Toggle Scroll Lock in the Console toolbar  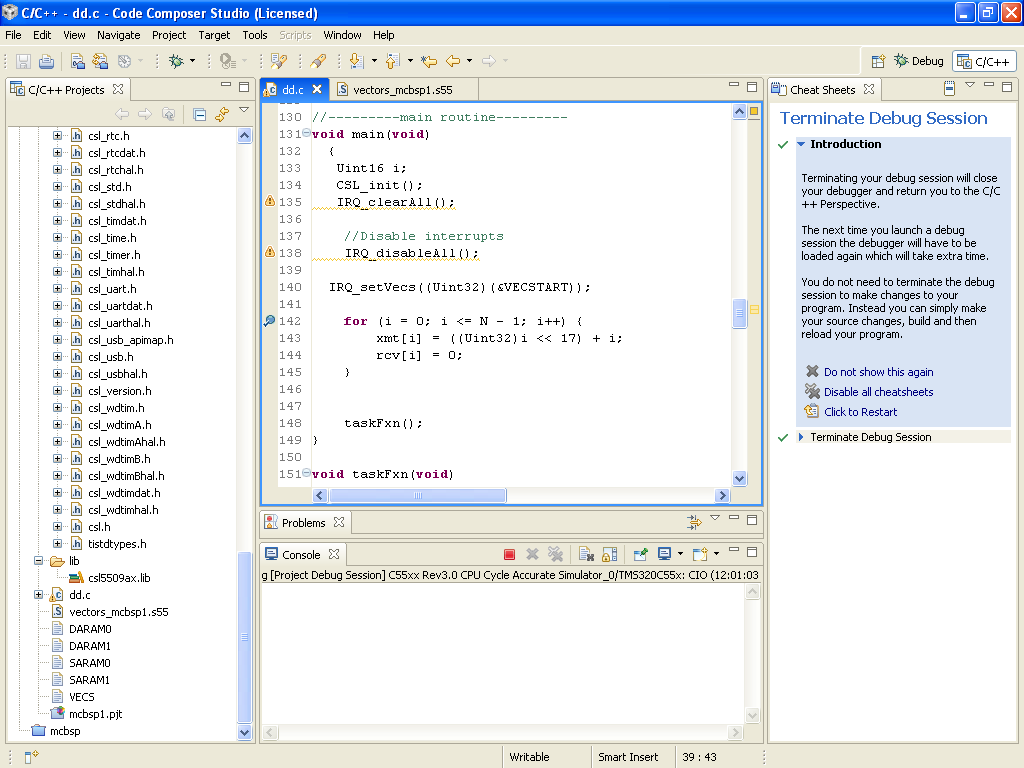[x=608, y=554]
